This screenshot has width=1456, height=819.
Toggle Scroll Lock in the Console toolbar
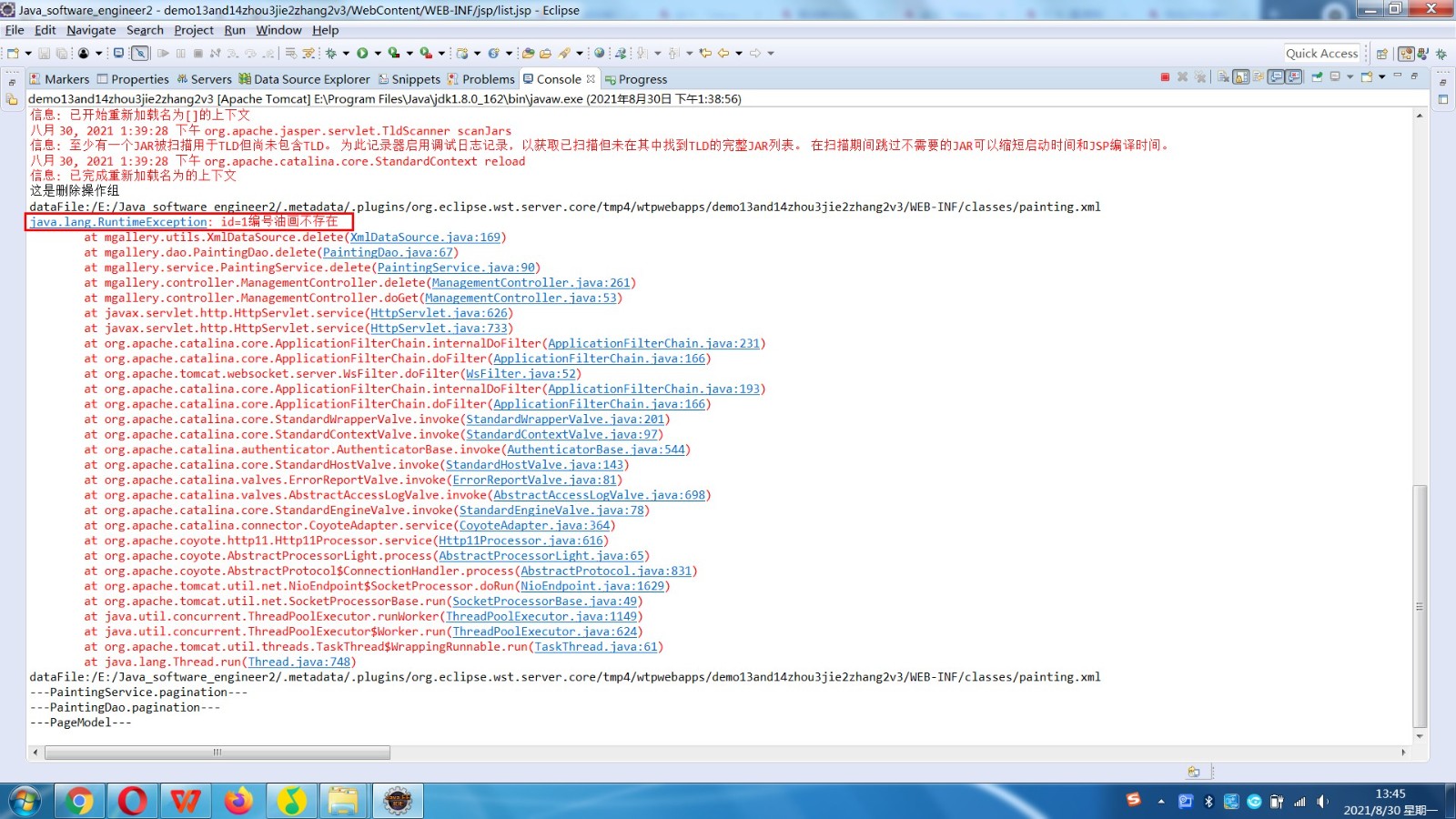coord(1241,77)
